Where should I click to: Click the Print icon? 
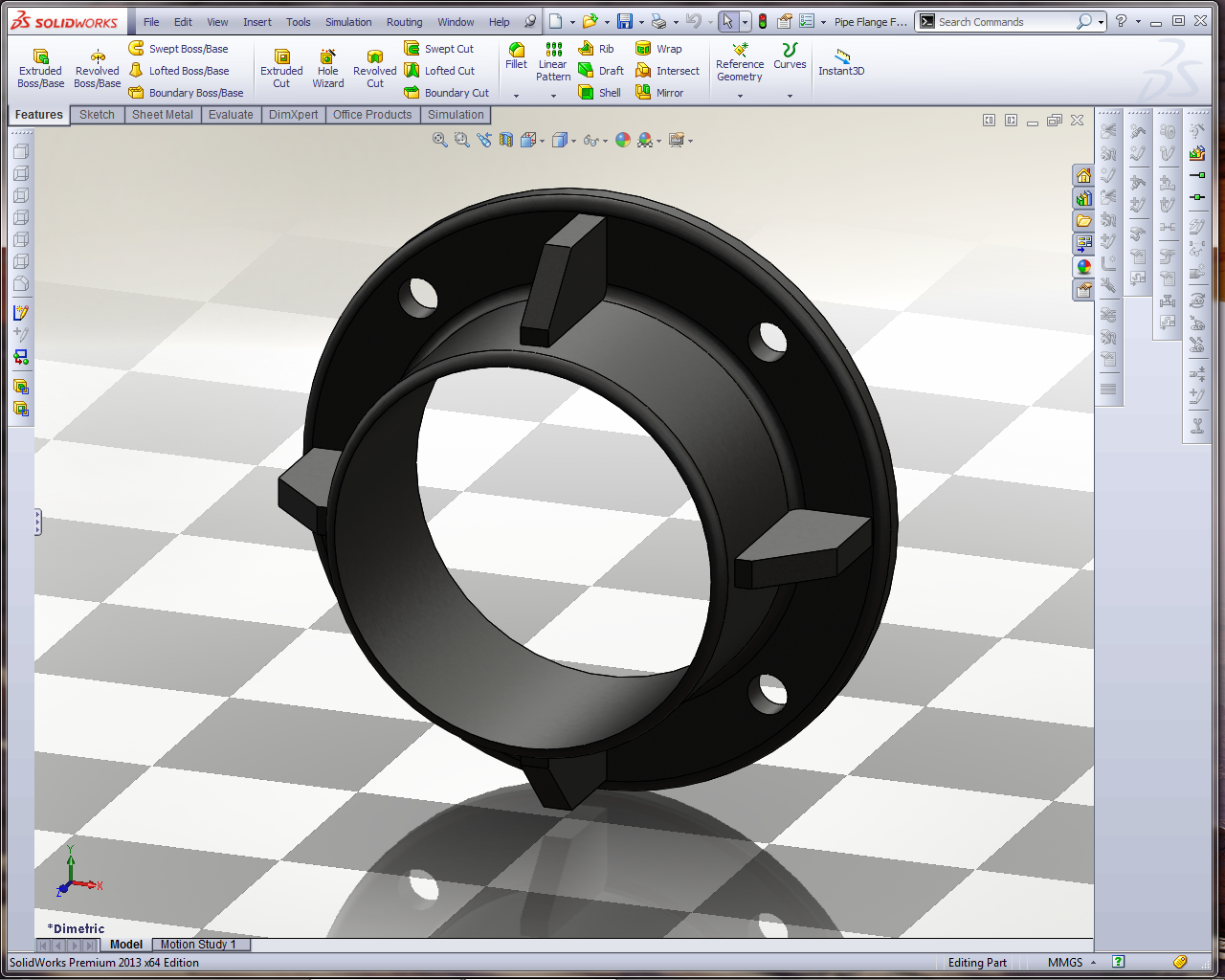point(658,21)
